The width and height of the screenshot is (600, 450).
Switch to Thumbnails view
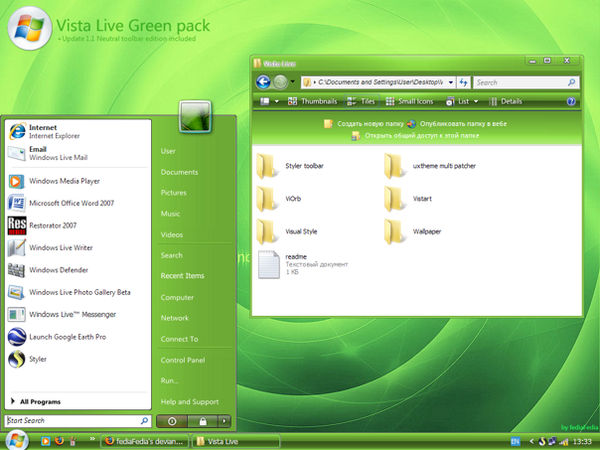pyautogui.click(x=313, y=101)
